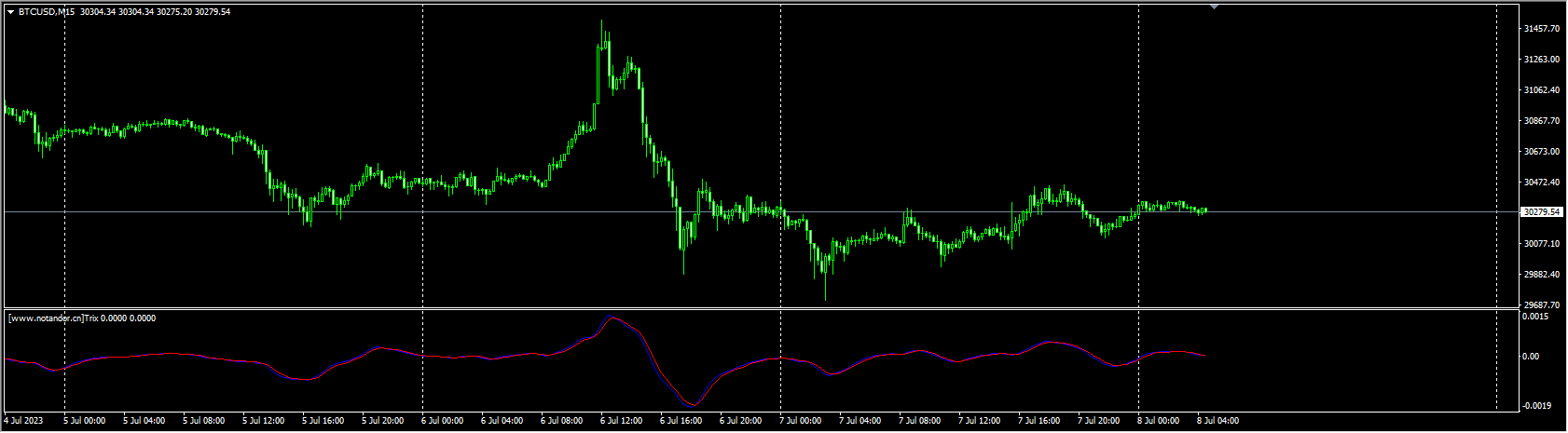Click the 7 Jul 04:00 time label
This screenshot has width=1568, height=433.
[x=860, y=421]
